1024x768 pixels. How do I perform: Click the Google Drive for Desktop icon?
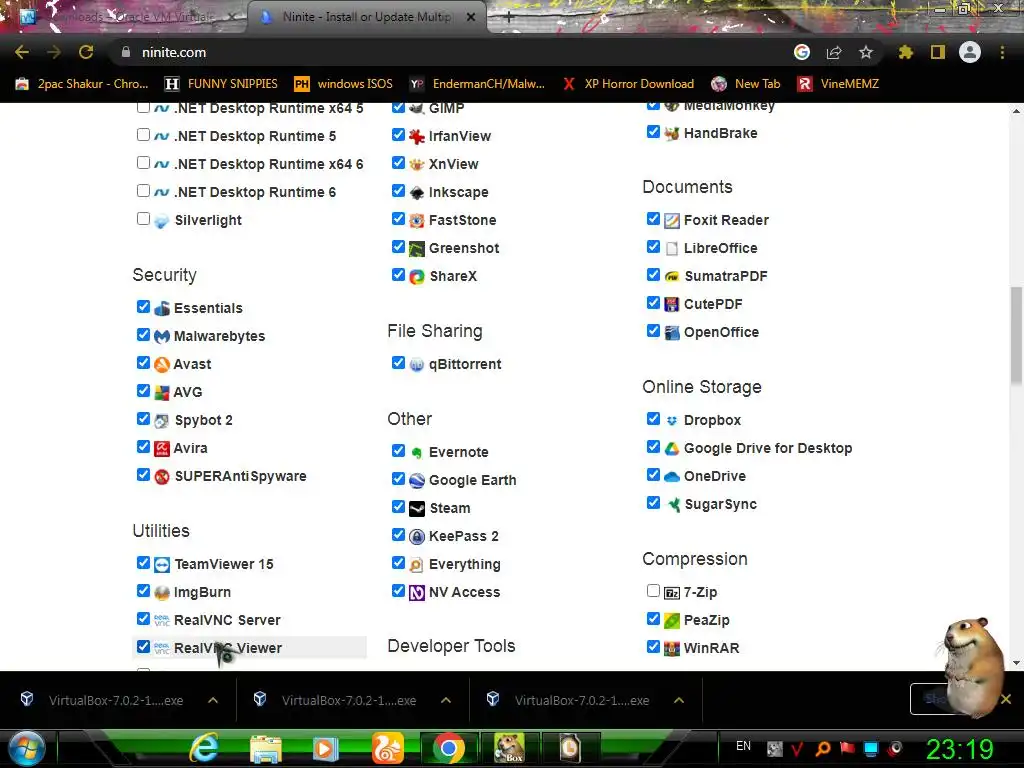672,449
